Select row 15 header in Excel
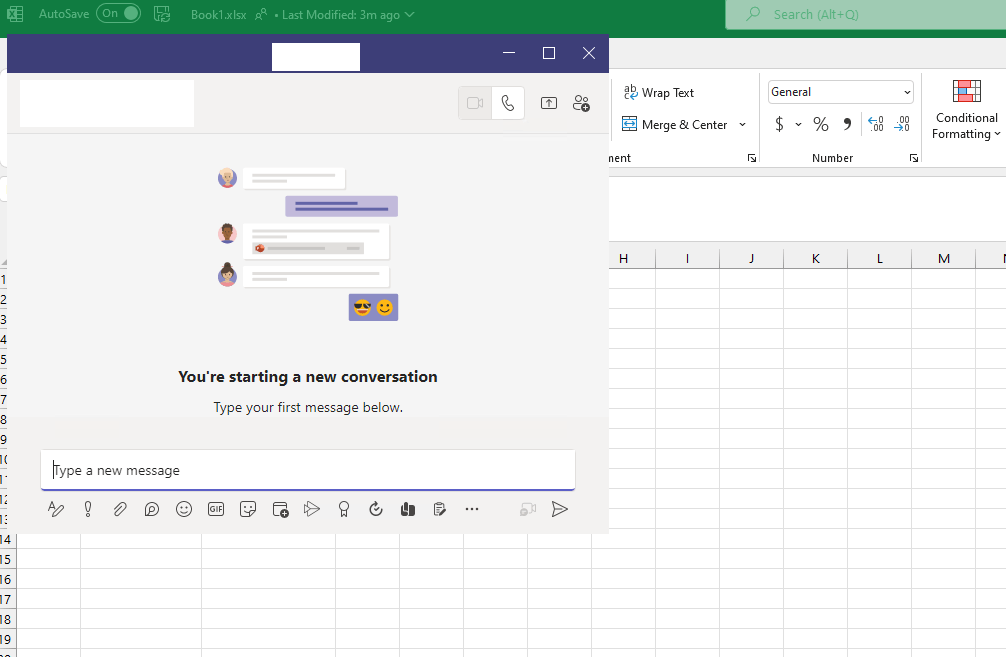This screenshot has height=657, width=1006. click(7, 559)
